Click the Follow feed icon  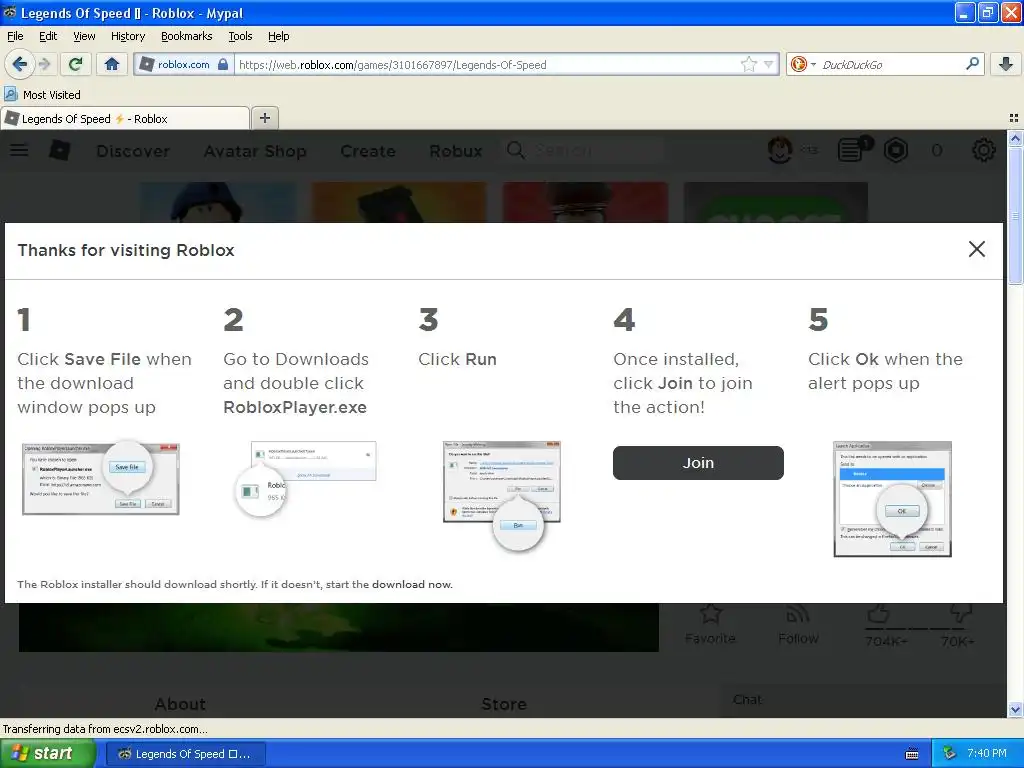(798, 613)
